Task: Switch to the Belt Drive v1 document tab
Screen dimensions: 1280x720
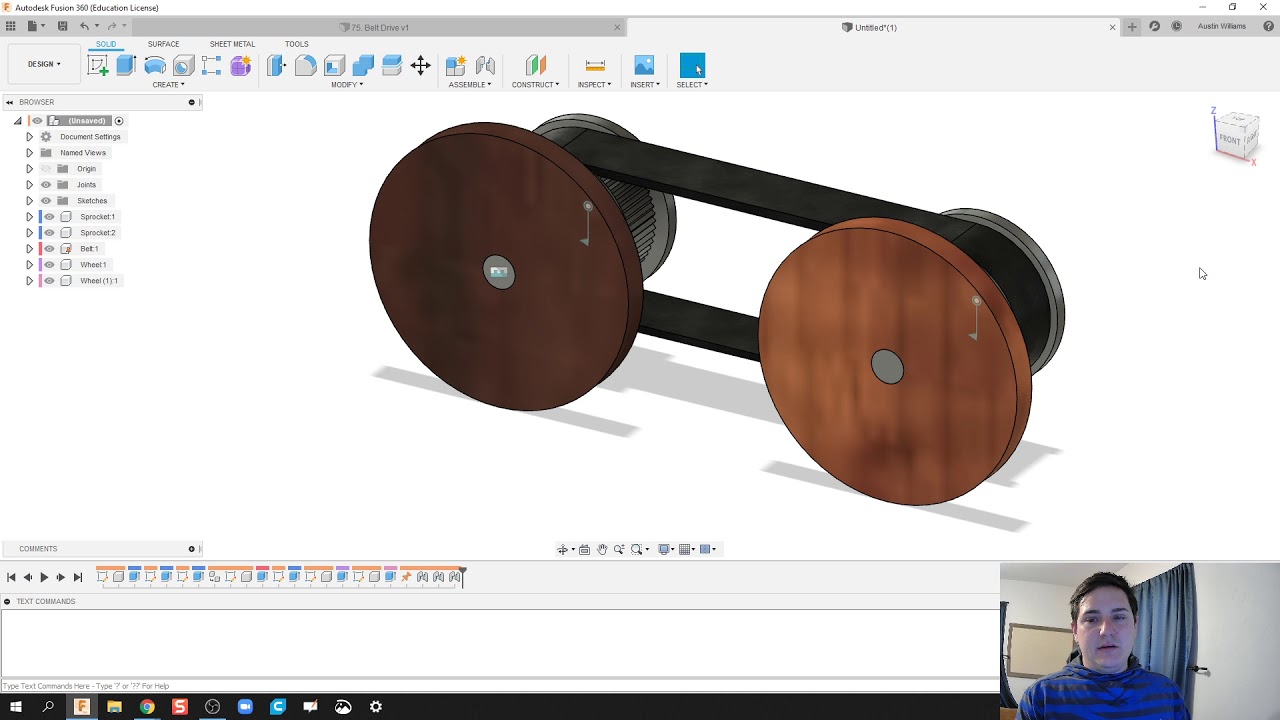Action: 380,27
